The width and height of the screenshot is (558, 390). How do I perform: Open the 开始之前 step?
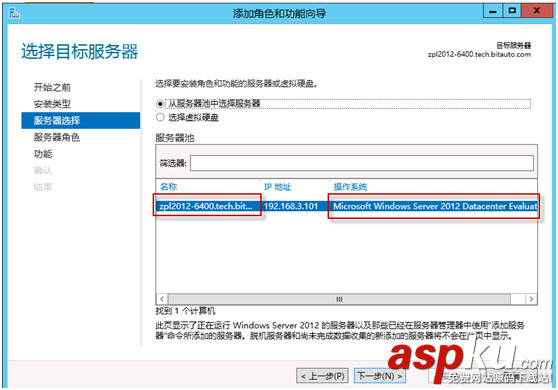(52, 87)
